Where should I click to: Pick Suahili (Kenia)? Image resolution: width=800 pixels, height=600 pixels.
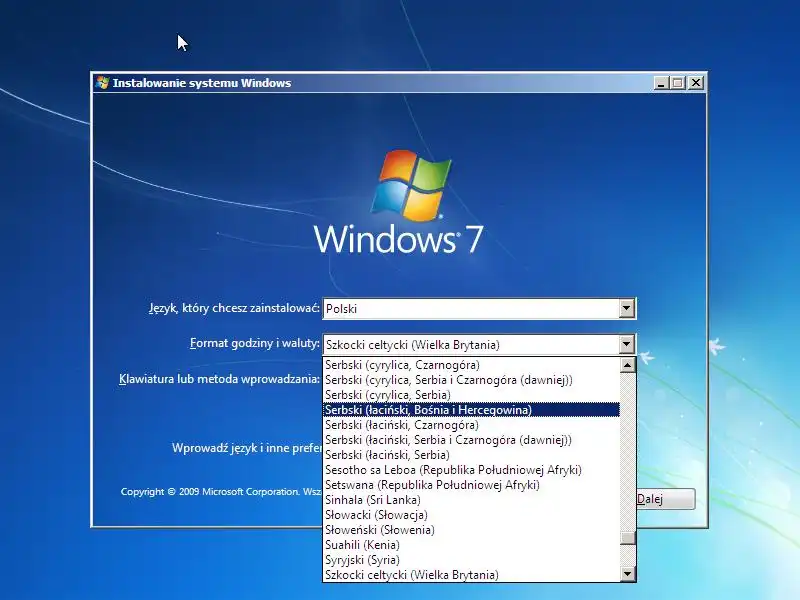pyautogui.click(x=471, y=545)
